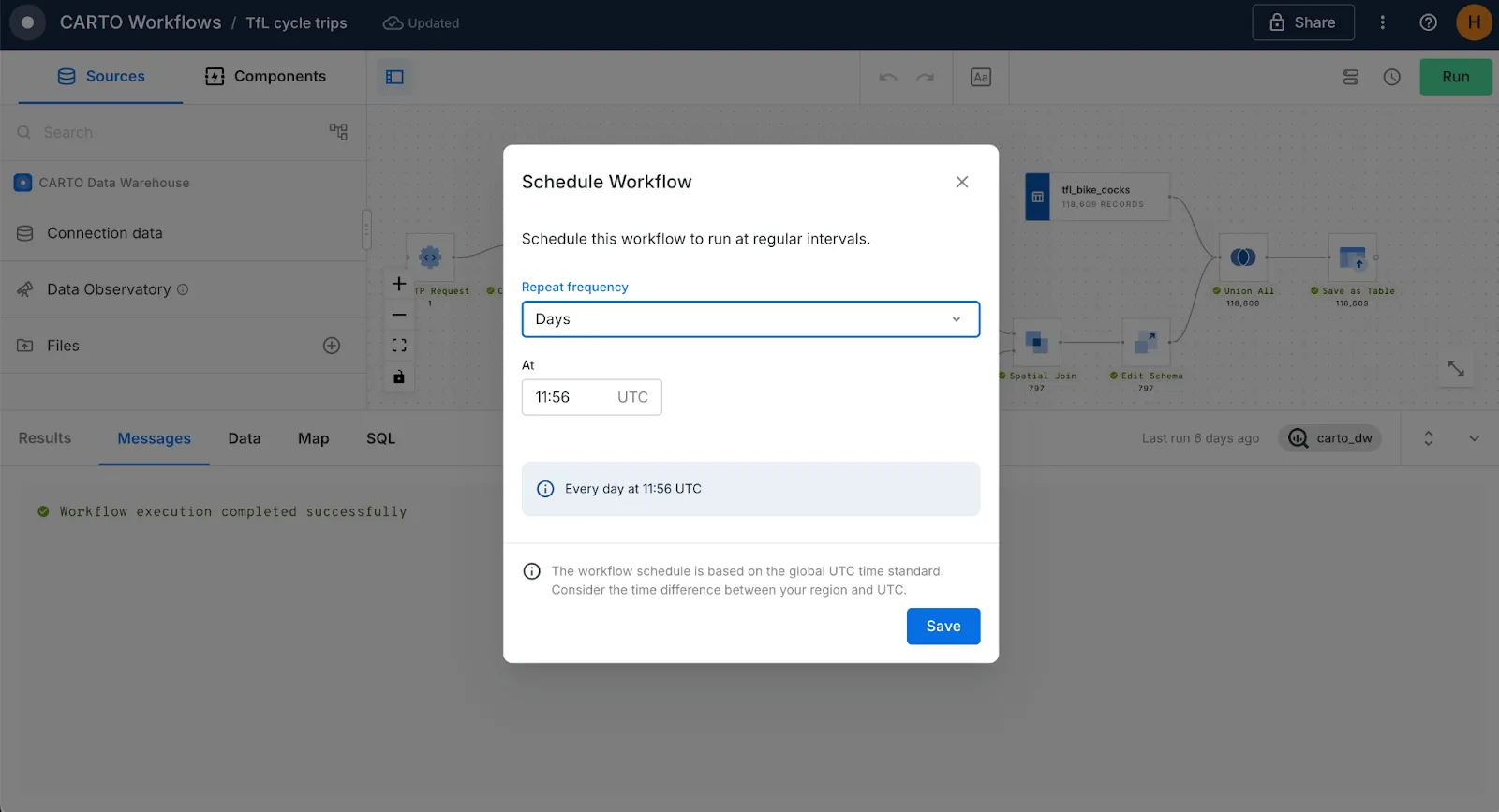Click the annotation text note icon

tap(980, 77)
